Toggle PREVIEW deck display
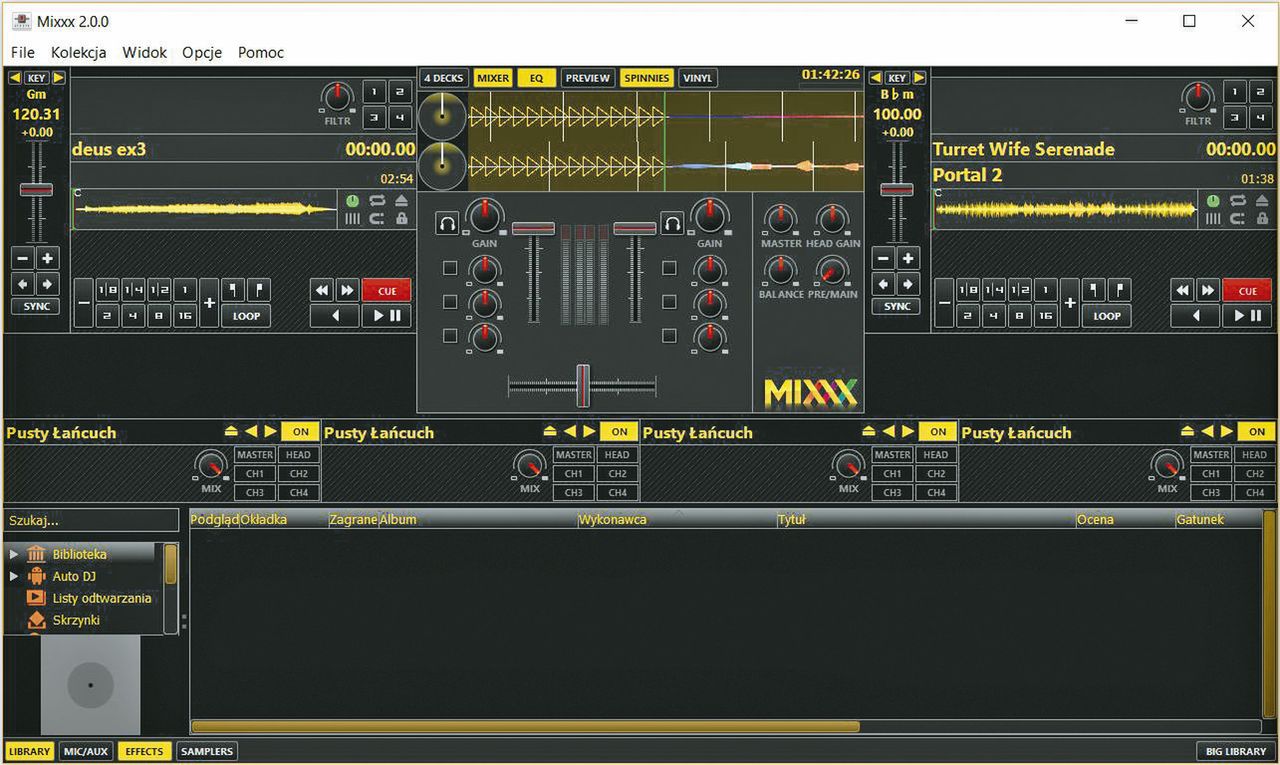The height and width of the screenshot is (765, 1280). point(587,78)
